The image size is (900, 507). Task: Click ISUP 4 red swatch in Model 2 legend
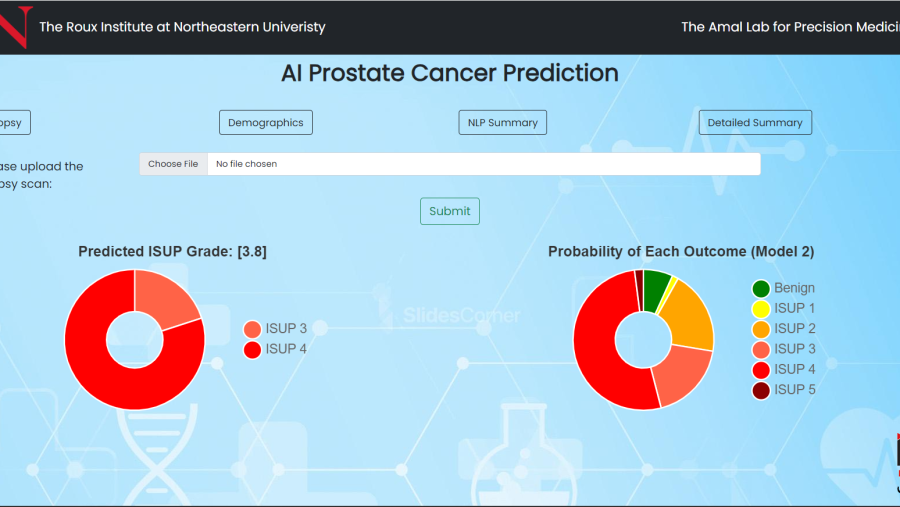pos(761,370)
